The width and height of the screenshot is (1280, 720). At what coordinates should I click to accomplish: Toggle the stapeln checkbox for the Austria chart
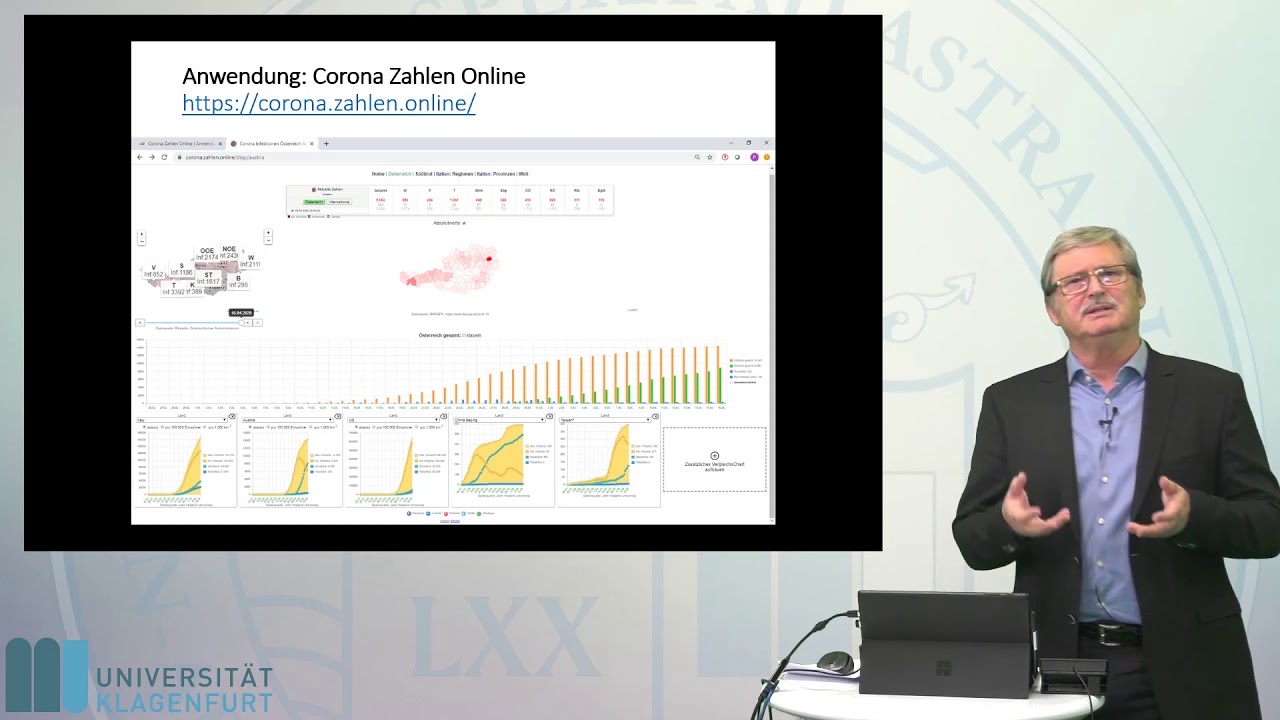pos(464,335)
